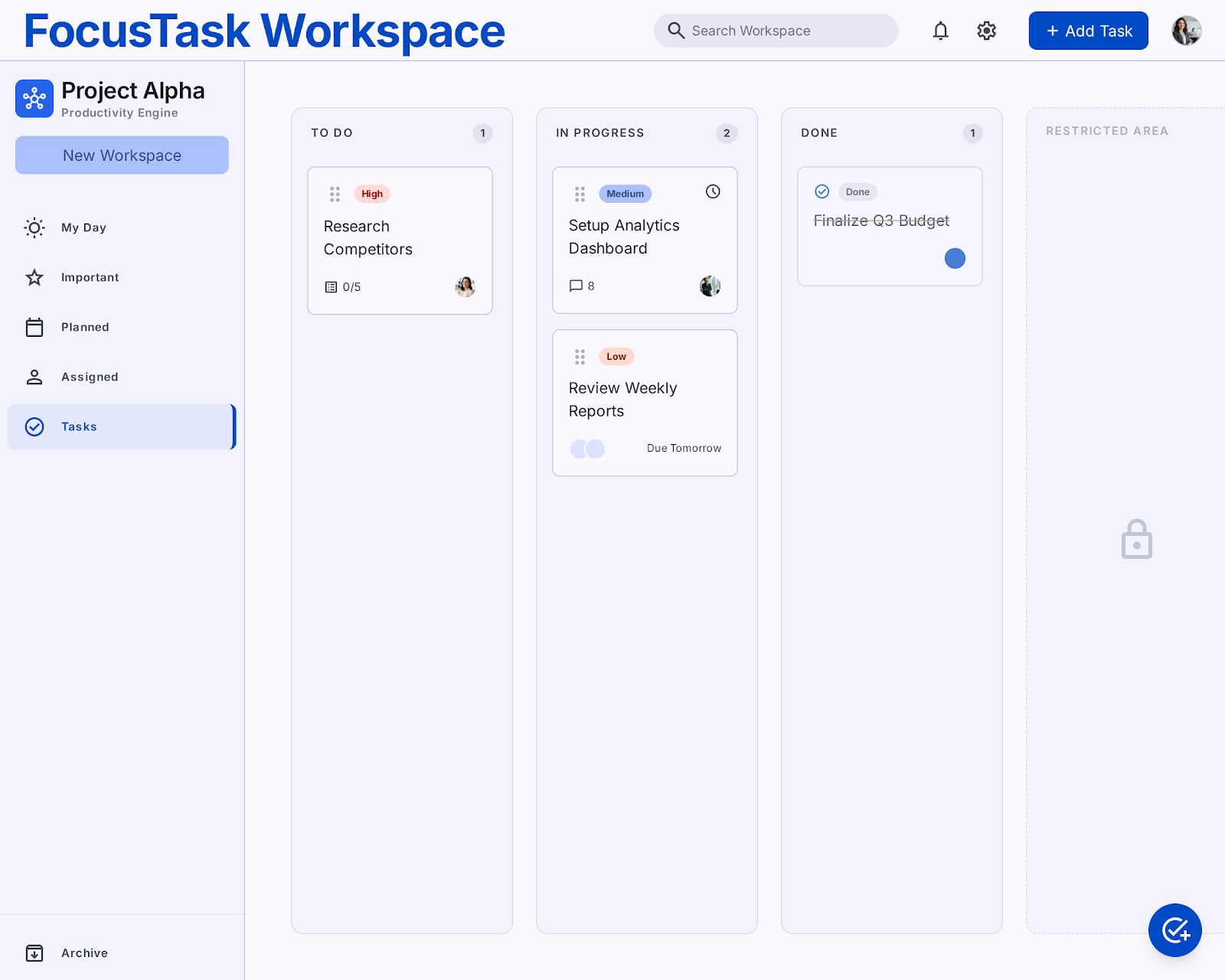The height and width of the screenshot is (980, 1225).
Task: Open comments icon on Setup Analytics Dashboard
Action: click(576, 286)
